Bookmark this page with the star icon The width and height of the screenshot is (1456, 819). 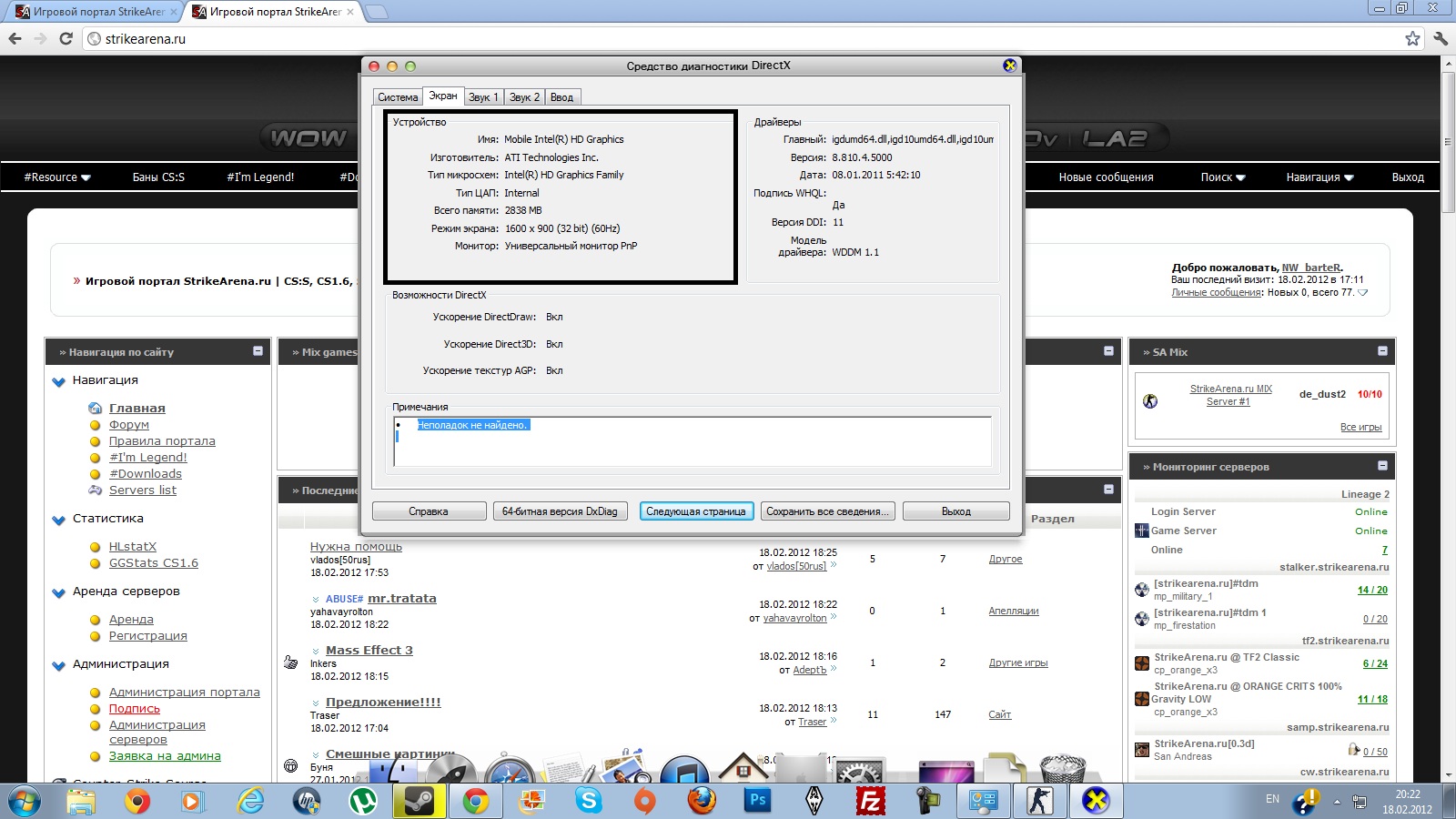click(1412, 38)
